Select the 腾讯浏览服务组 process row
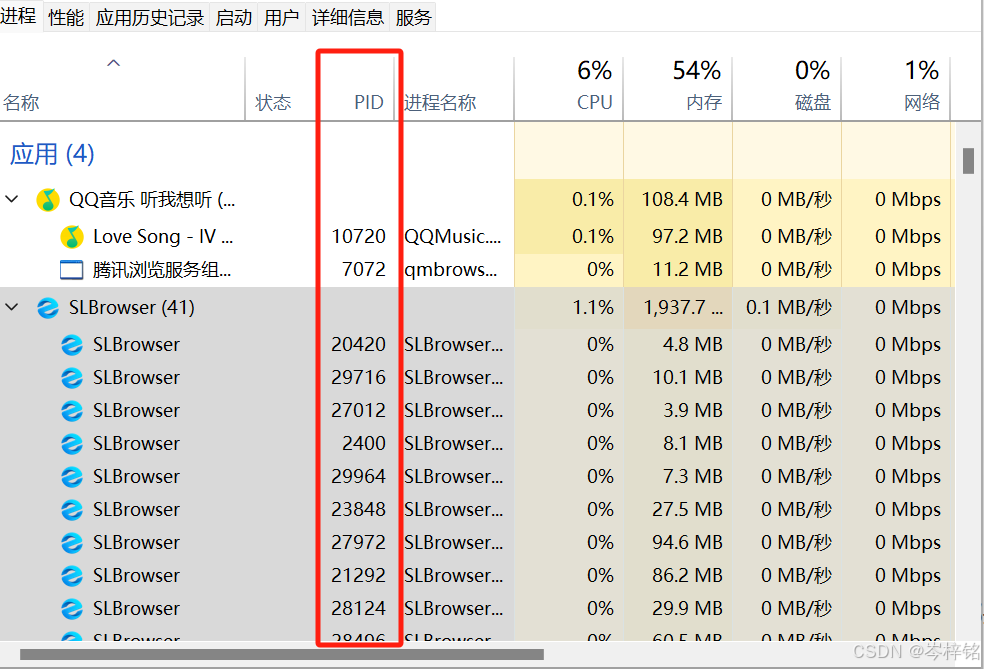Image resolution: width=984 pixels, height=669 pixels. (477, 270)
